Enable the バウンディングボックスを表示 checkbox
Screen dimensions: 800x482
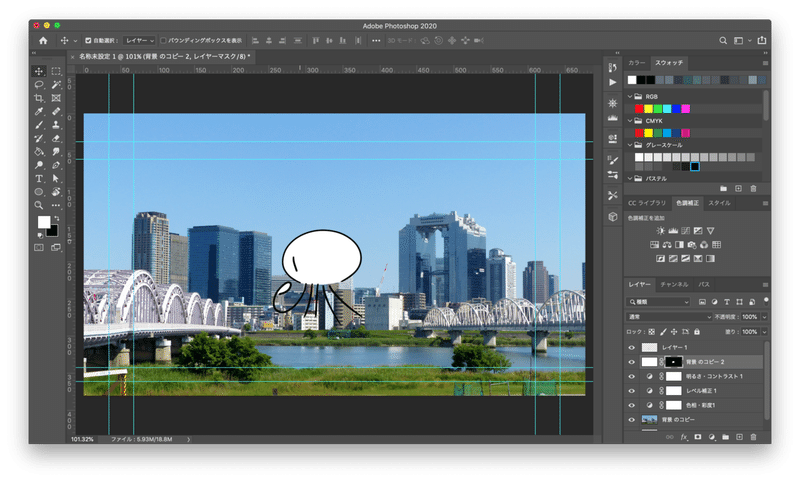(x=163, y=40)
